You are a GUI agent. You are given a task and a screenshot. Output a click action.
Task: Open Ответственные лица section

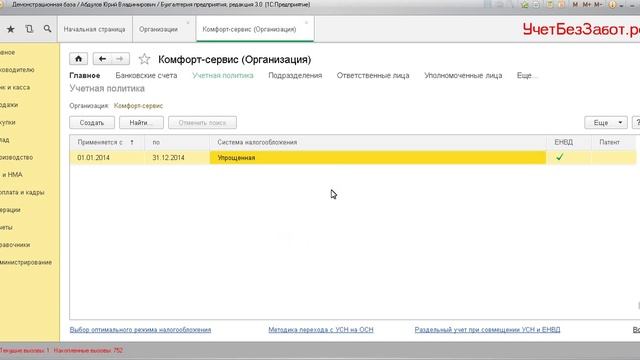pos(373,76)
